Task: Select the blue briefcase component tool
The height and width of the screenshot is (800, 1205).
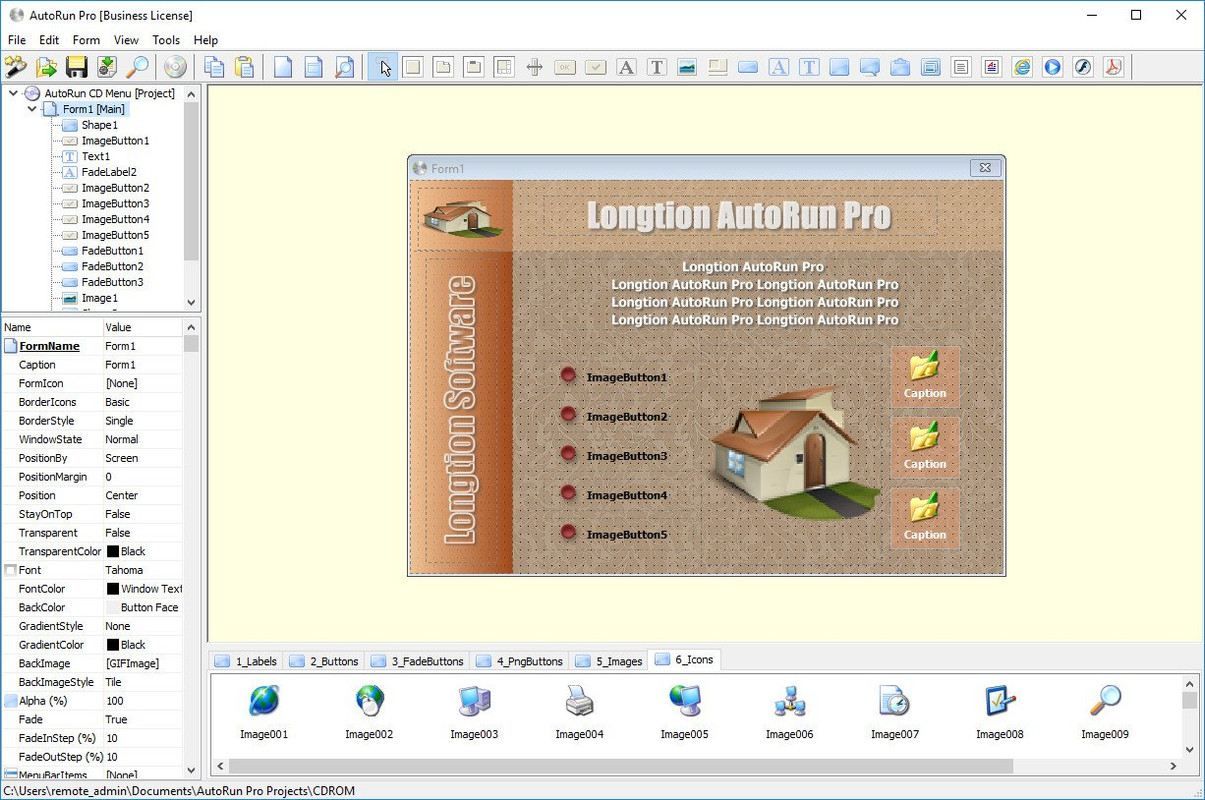Action: tap(900, 67)
